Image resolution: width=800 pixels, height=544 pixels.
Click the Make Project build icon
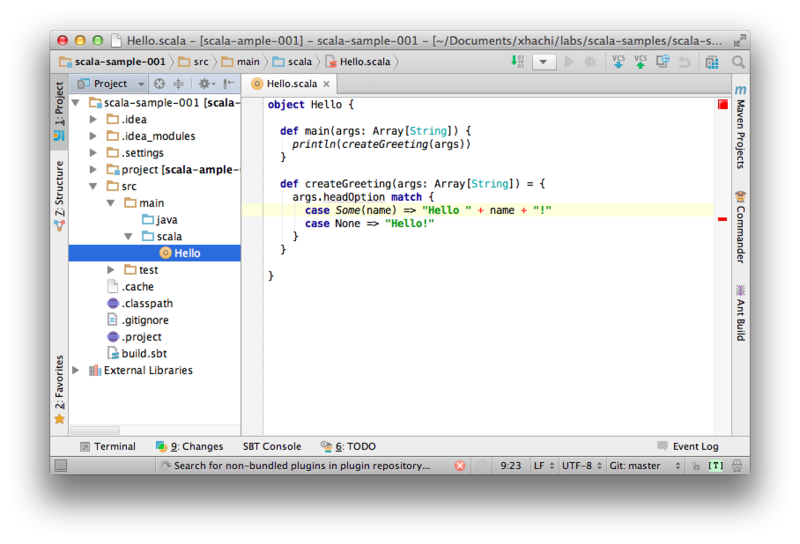pos(517,62)
